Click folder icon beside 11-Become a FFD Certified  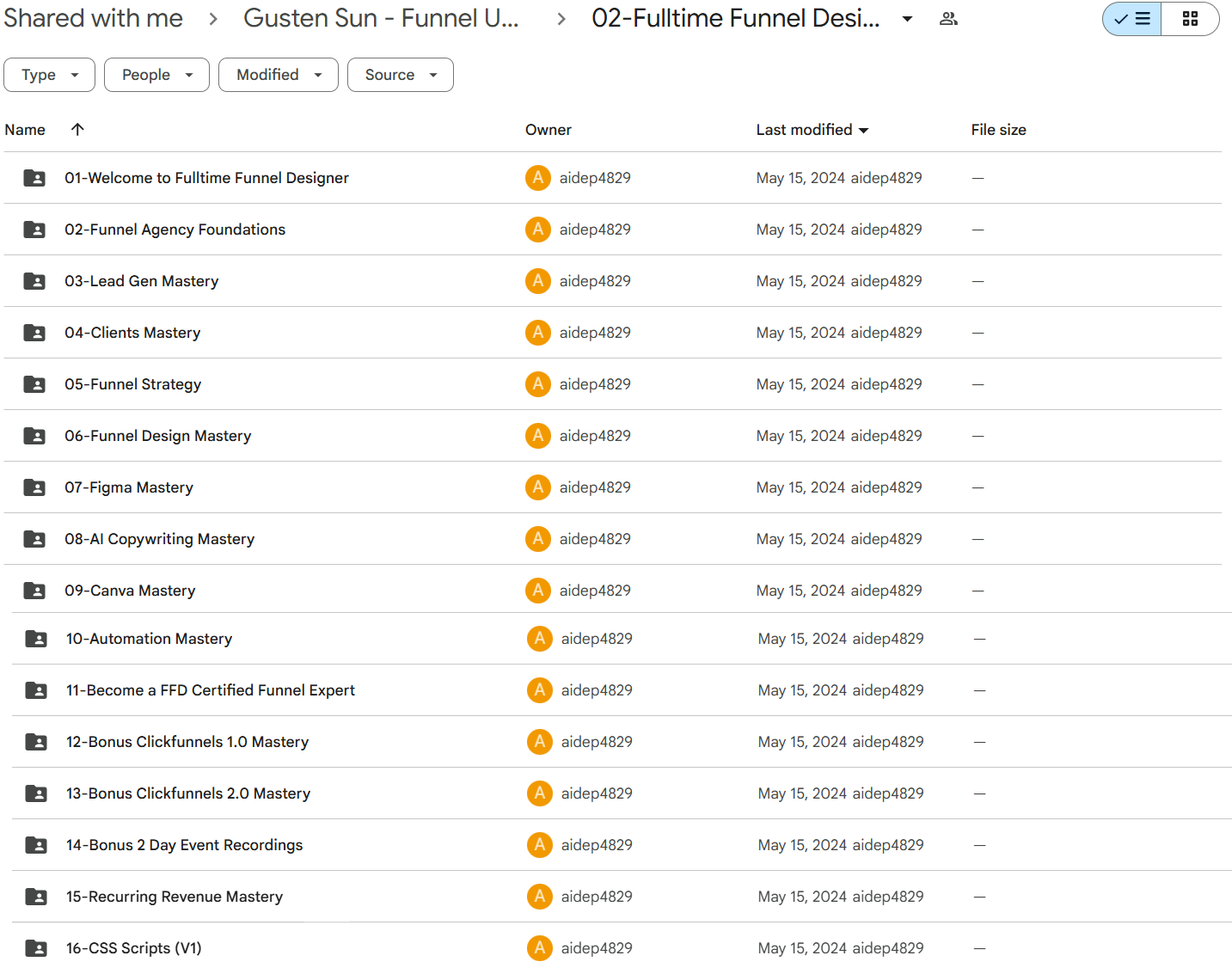36,690
